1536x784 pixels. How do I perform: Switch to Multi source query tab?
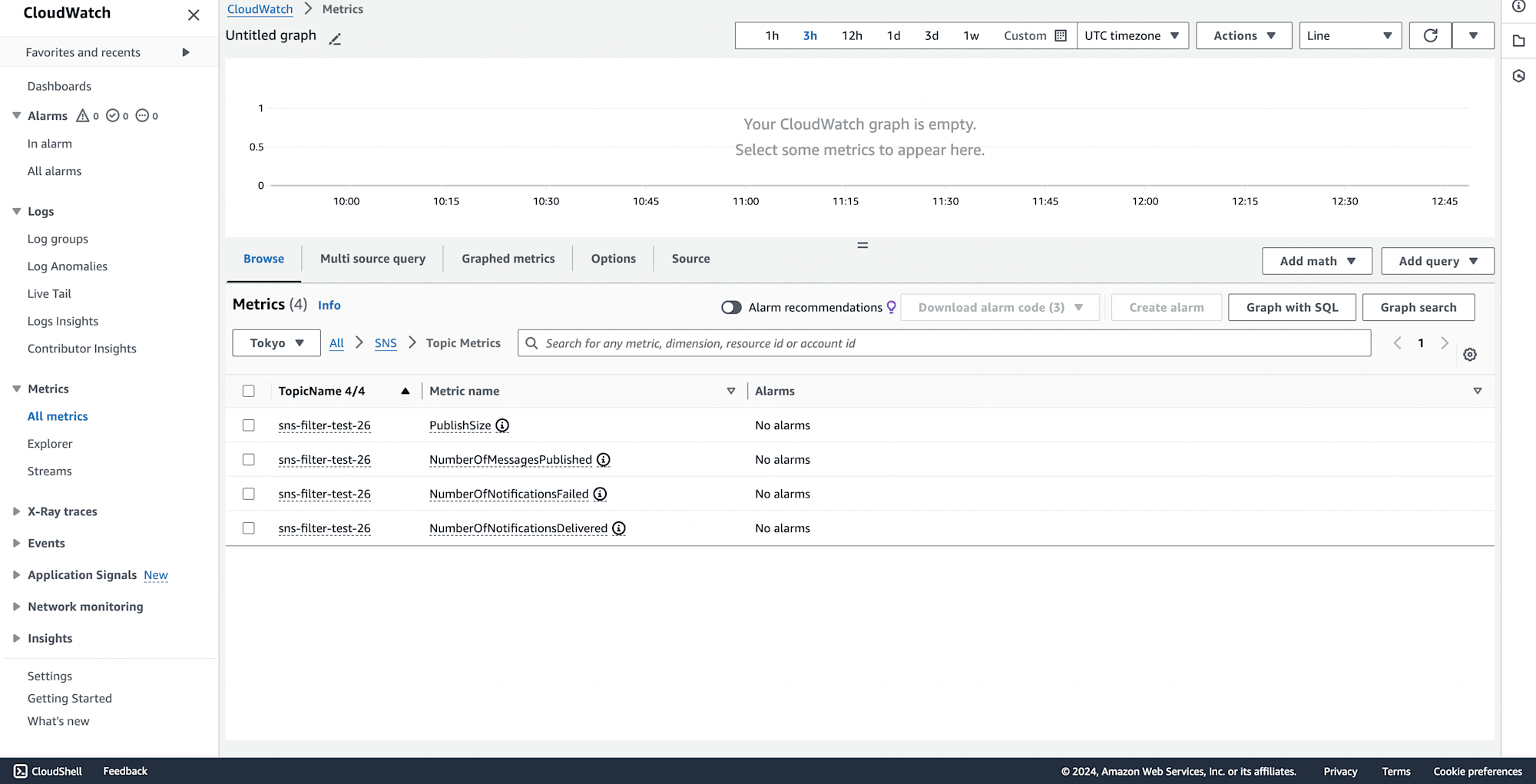coord(372,259)
